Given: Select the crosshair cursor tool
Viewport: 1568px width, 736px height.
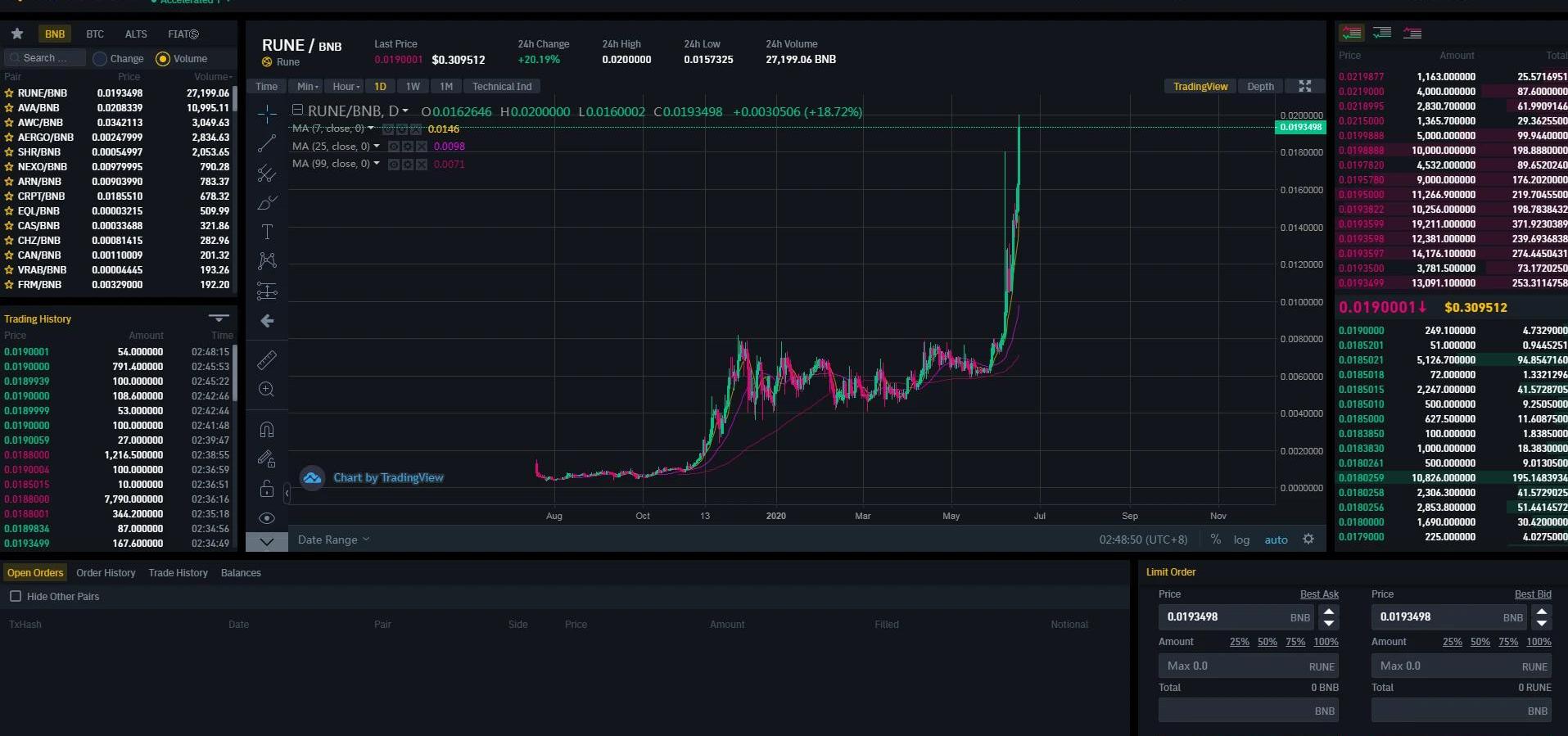Looking at the screenshot, I should click(267, 113).
